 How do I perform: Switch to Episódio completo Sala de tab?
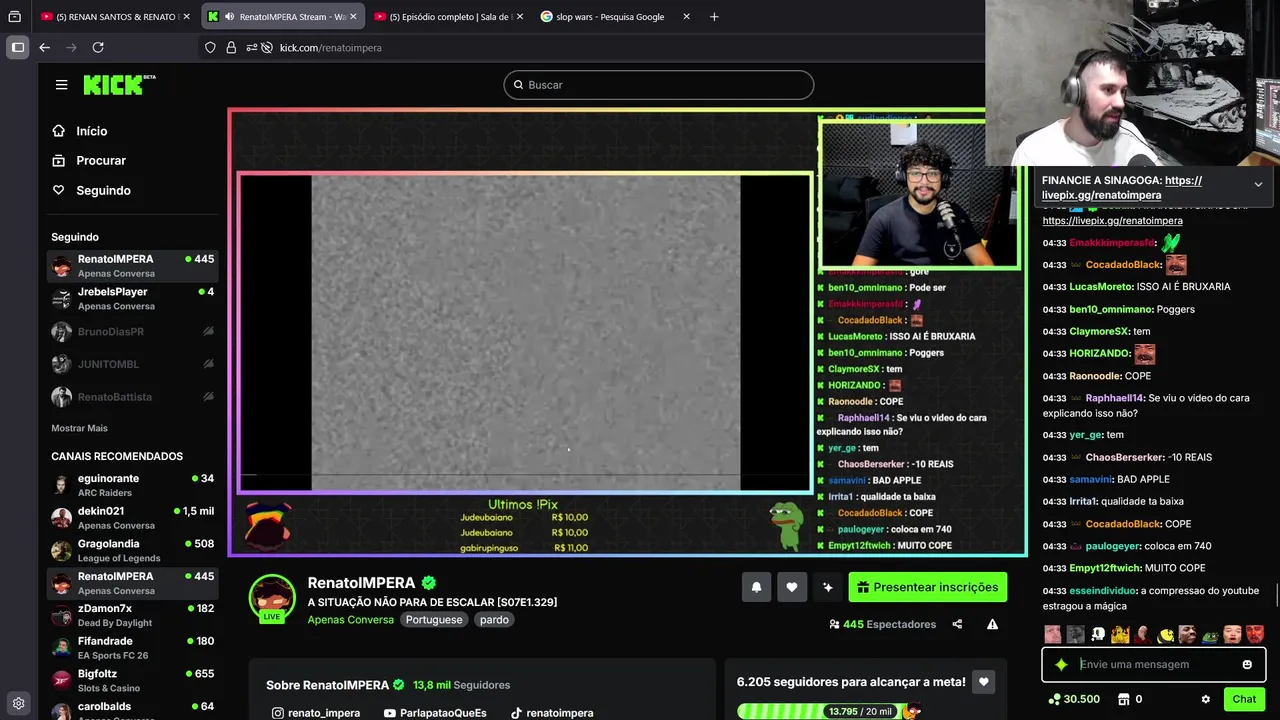pos(448,16)
